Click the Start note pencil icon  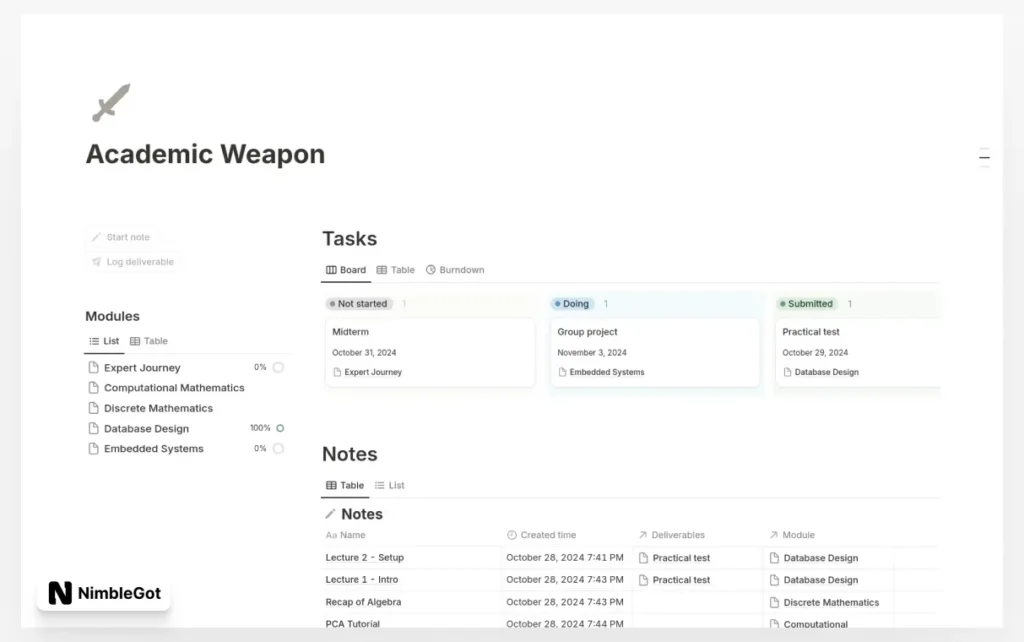point(96,237)
